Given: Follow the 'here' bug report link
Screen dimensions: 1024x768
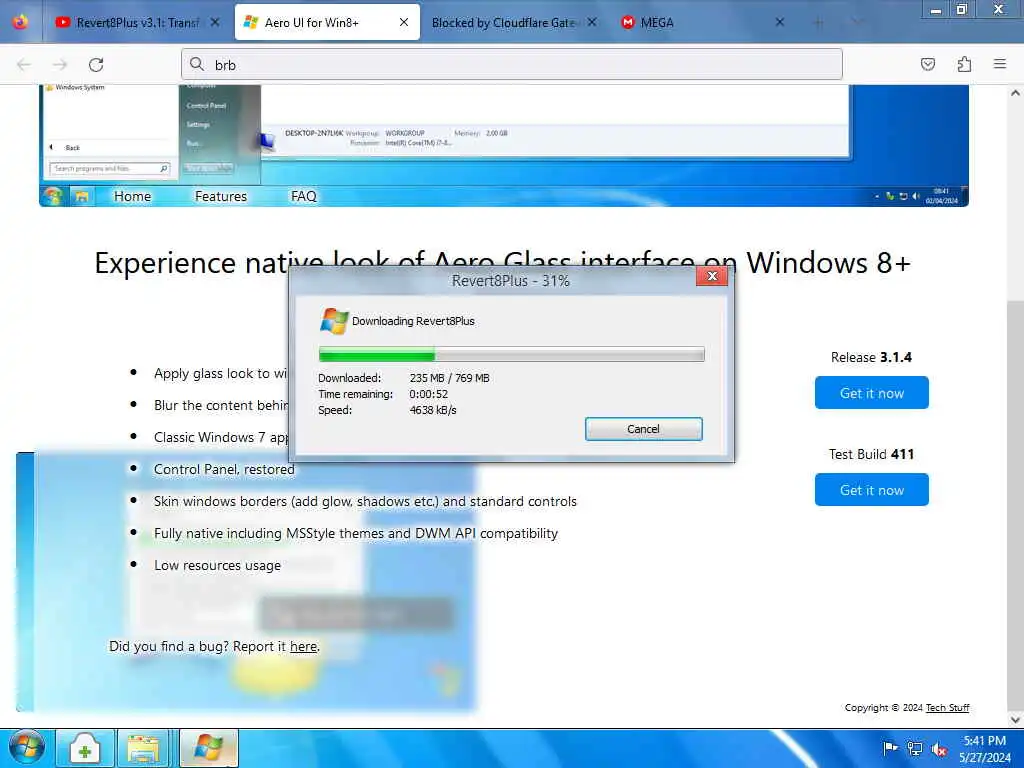Looking at the screenshot, I should pos(304,647).
